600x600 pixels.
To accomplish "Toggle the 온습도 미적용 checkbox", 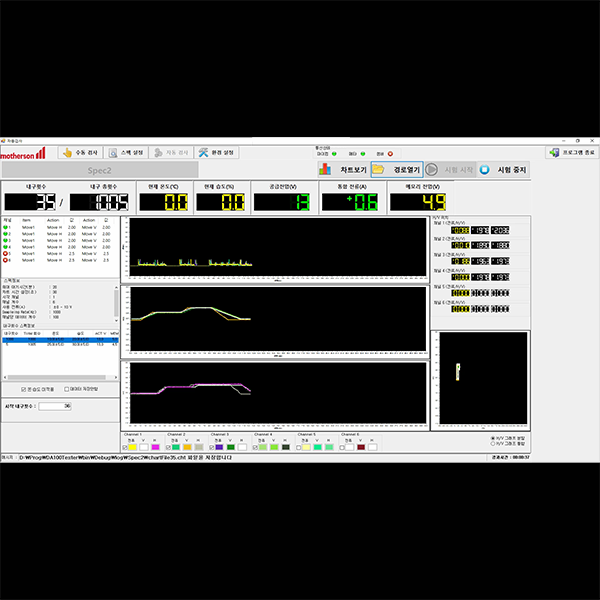I will point(25,389).
